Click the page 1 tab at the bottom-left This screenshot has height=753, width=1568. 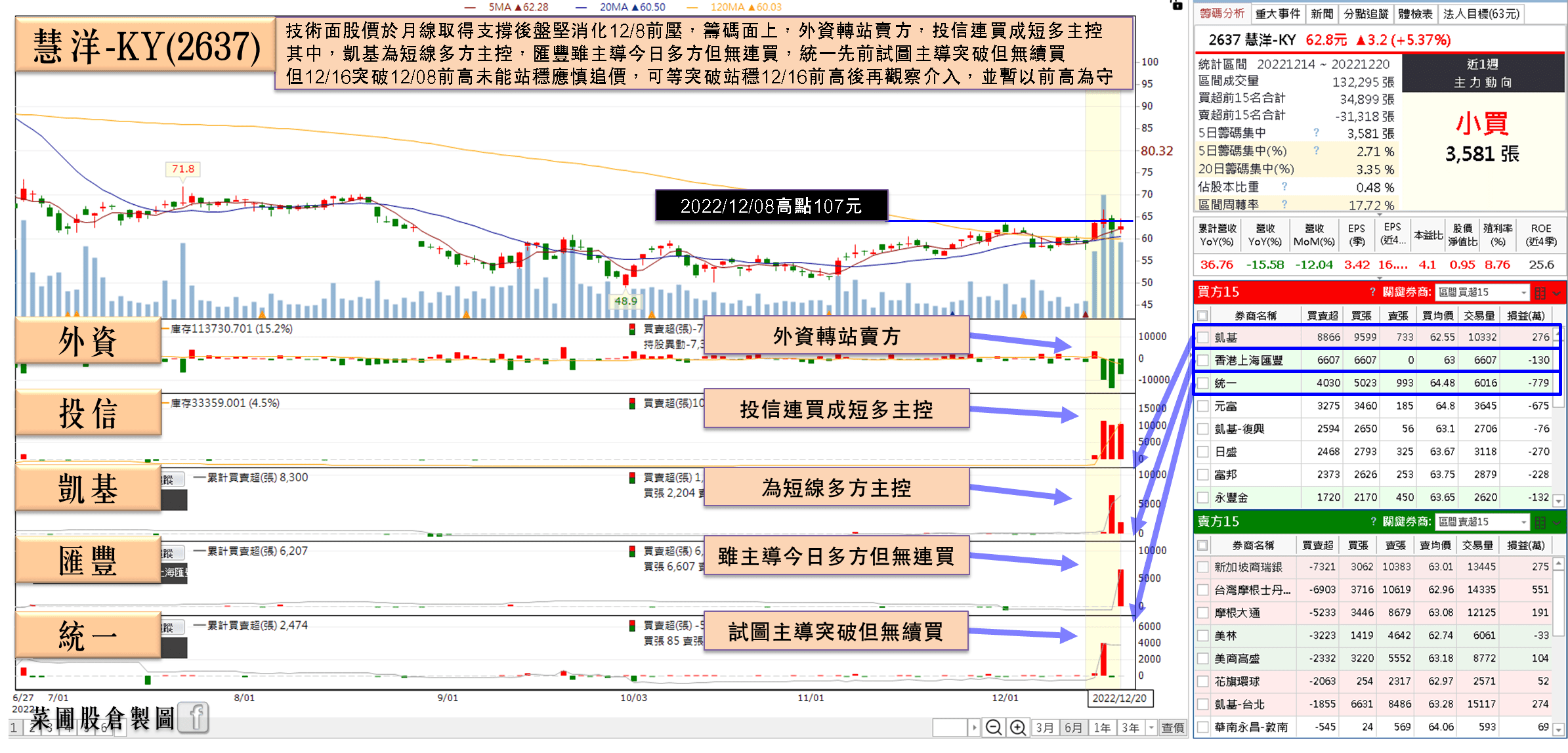(14, 727)
